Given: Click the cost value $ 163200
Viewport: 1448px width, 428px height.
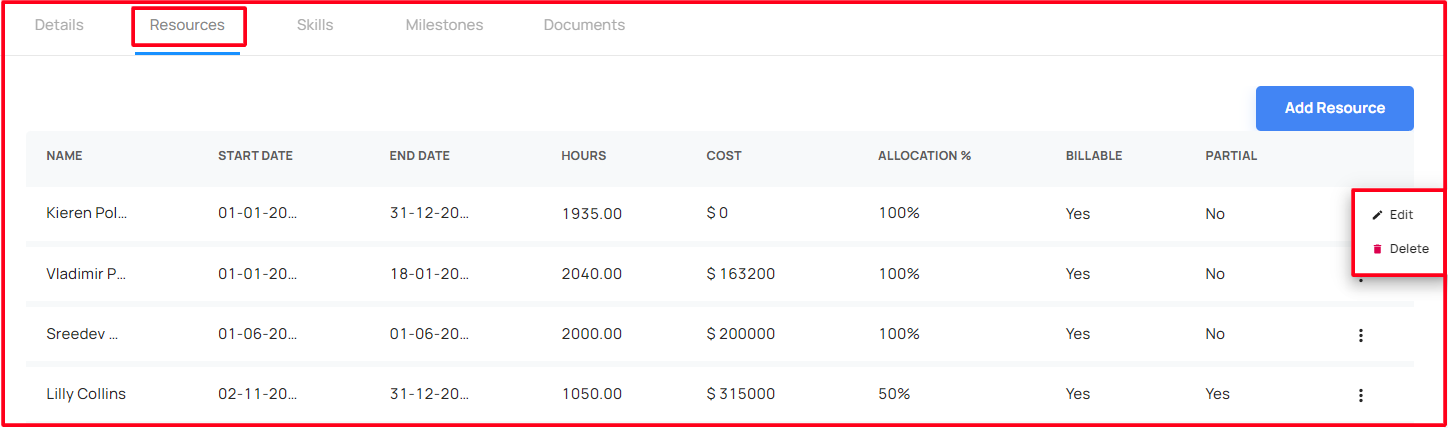Looking at the screenshot, I should [740, 274].
